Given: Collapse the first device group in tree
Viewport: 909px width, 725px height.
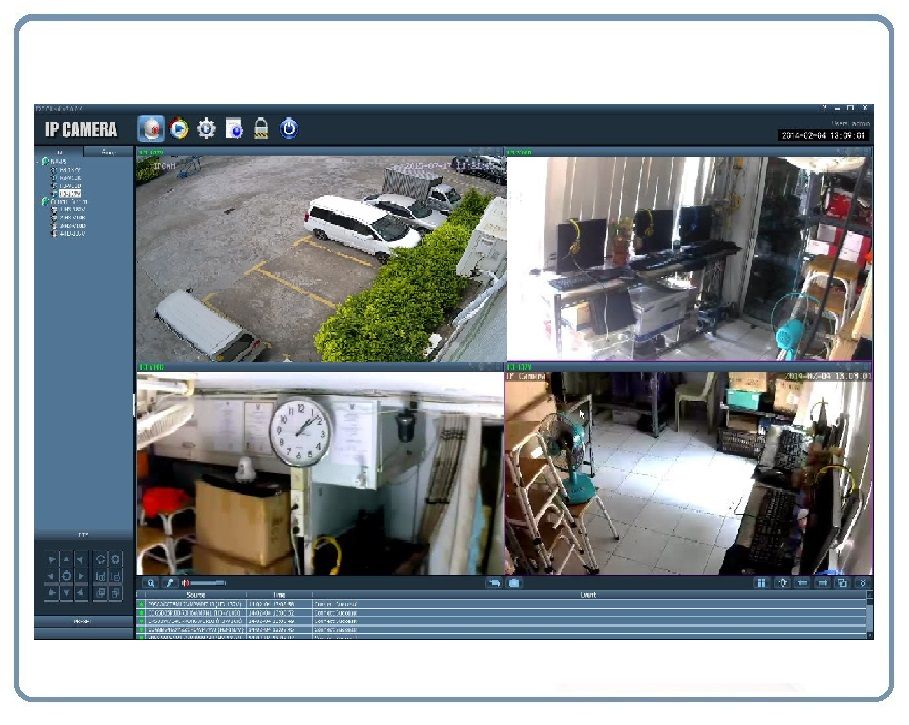Looking at the screenshot, I should (38, 161).
